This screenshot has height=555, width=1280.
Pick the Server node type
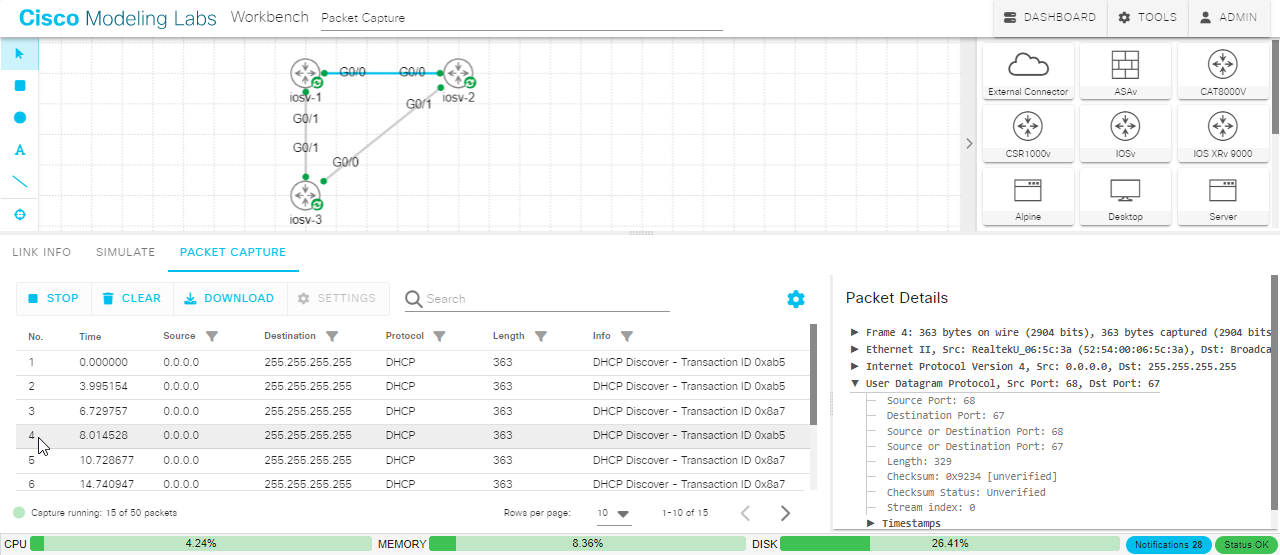pos(1222,196)
